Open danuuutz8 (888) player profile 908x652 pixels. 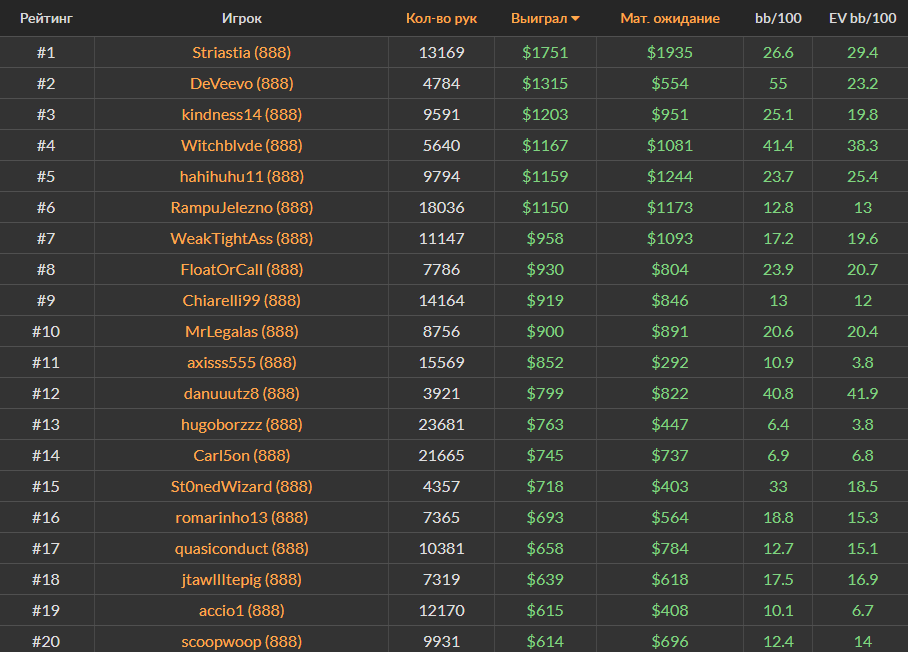click(241, 393)
